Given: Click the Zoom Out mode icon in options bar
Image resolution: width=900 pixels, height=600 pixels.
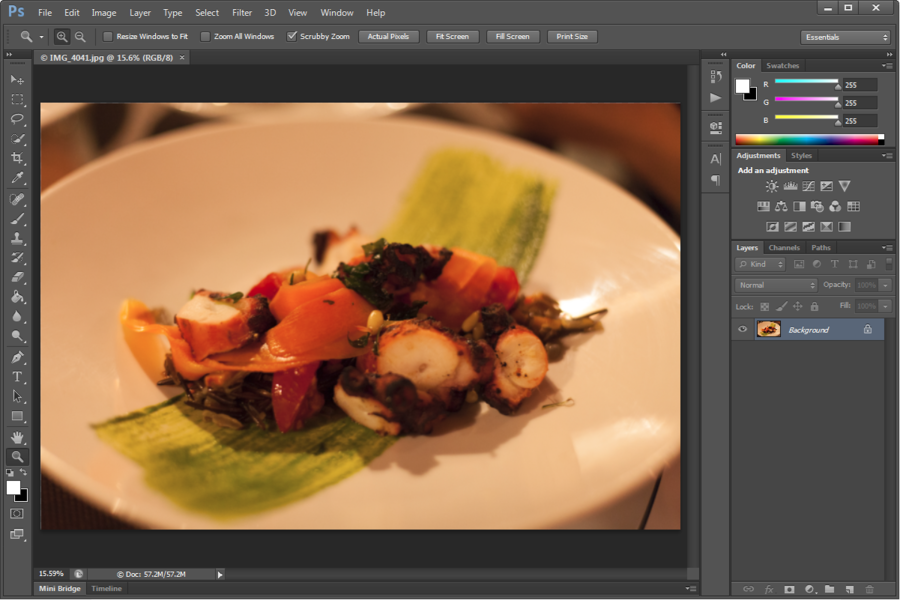Looking at the screenshot, I should pos(80,37).
